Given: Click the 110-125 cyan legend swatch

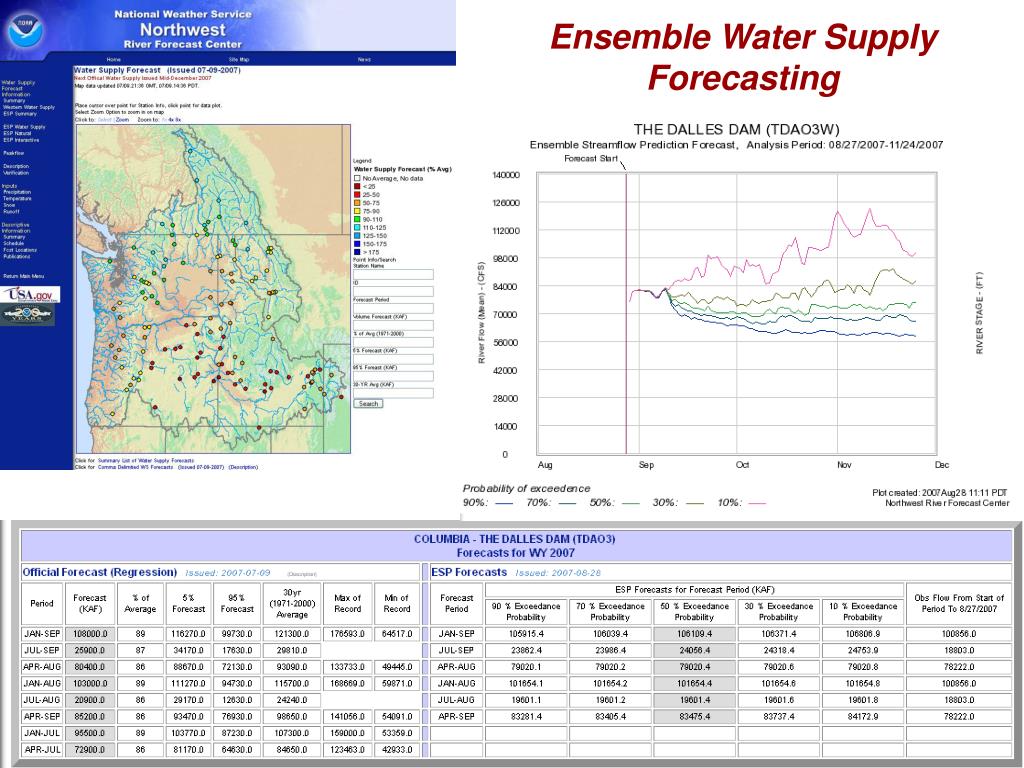Looking at the screenshot, I should click(357, 227).
